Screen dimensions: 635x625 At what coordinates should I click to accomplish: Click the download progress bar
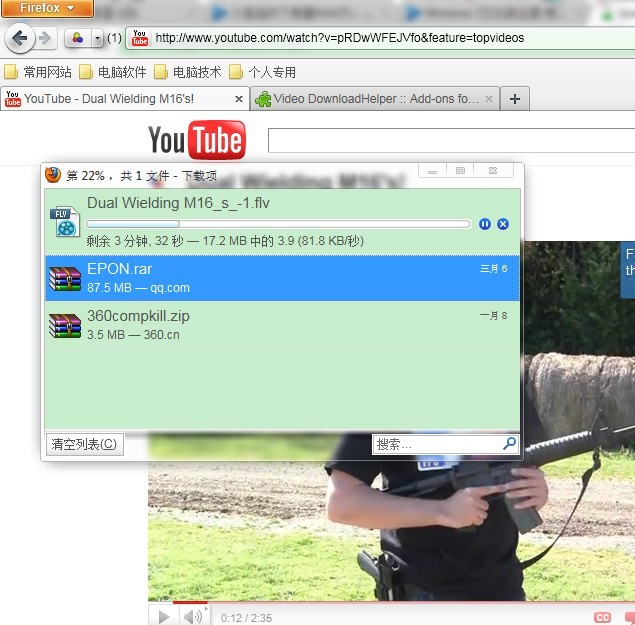click(x=279, y=224)
